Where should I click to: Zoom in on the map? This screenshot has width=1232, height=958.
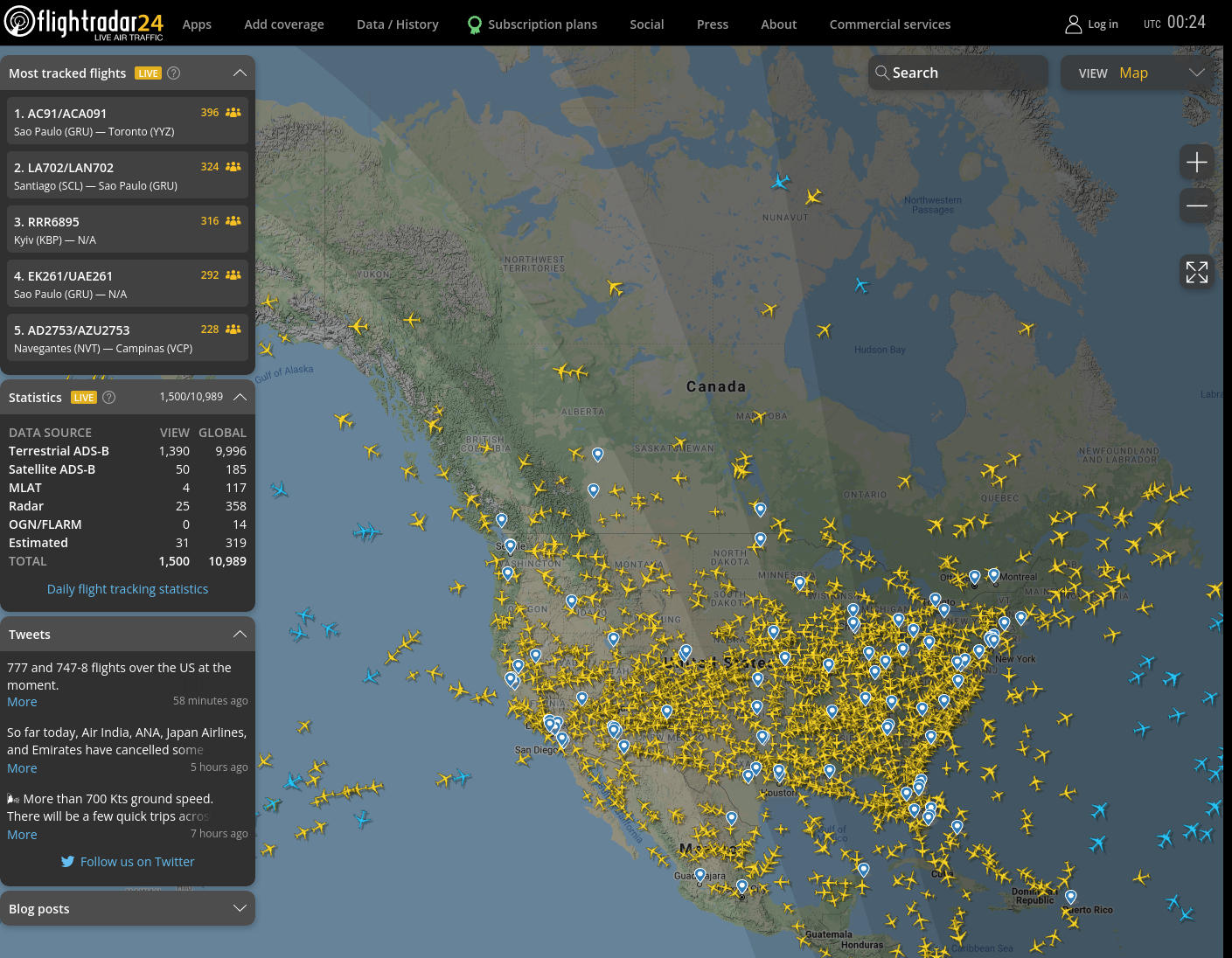tap(1197, 162)
